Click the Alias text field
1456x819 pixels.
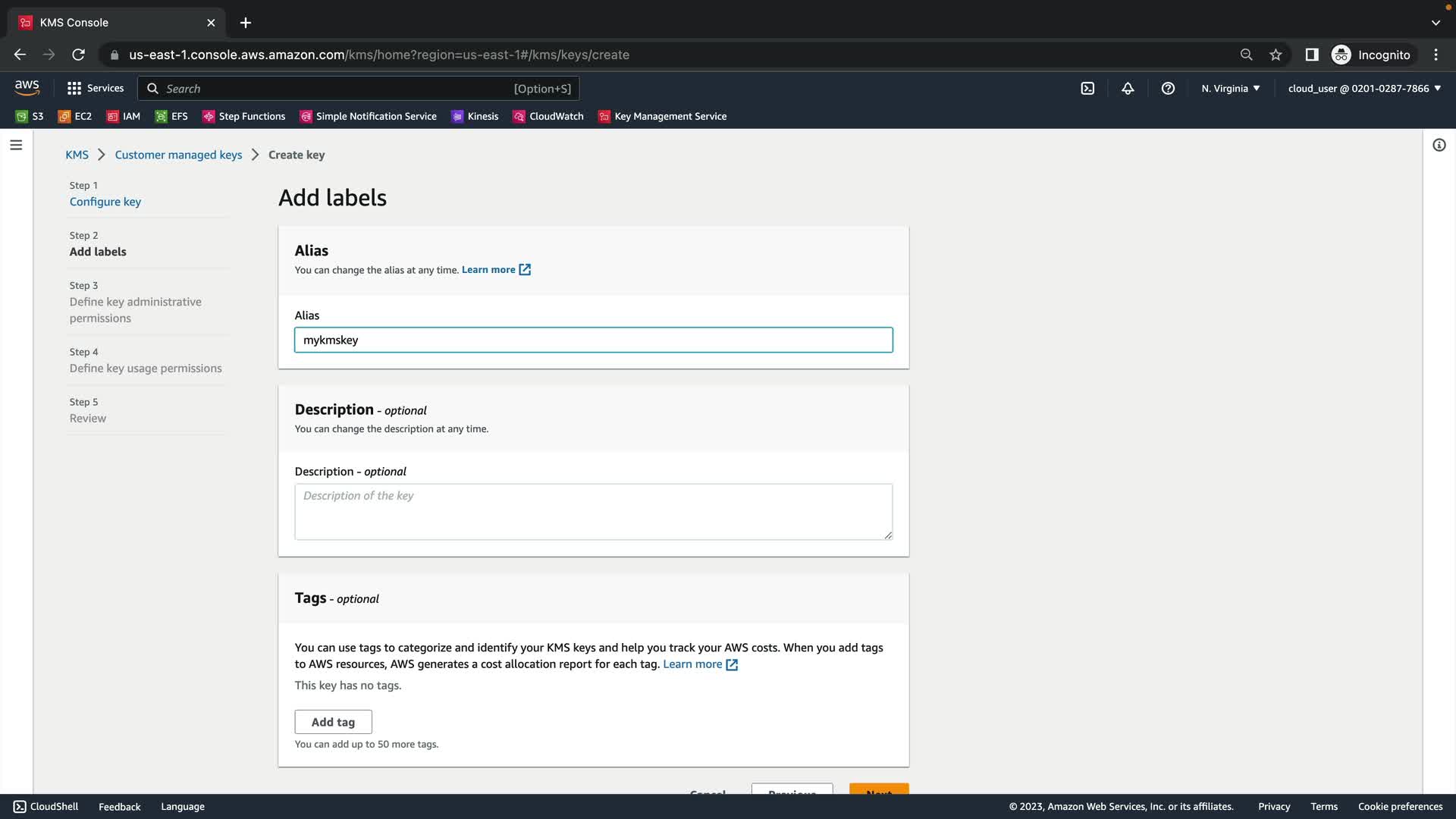coord(593,340)
